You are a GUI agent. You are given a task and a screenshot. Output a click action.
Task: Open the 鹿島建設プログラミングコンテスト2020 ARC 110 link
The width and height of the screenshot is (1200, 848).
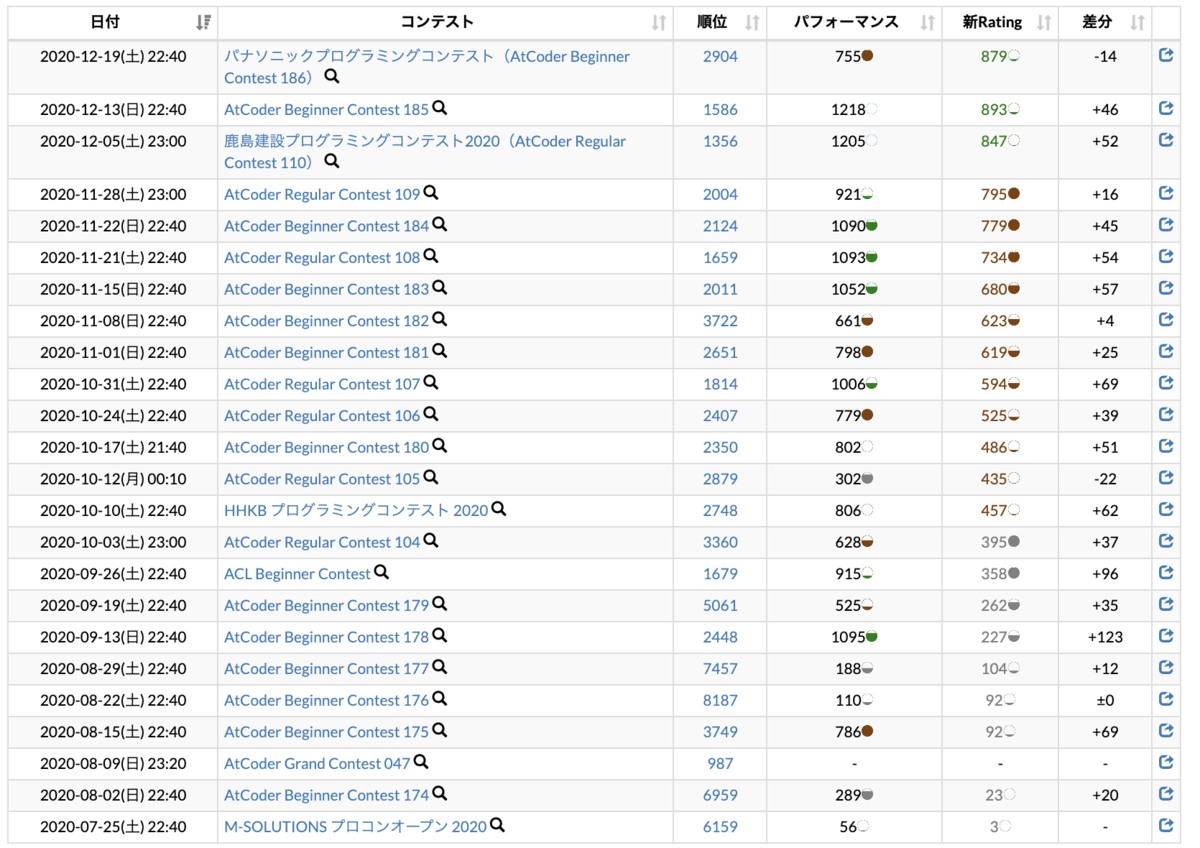(425, 152)
